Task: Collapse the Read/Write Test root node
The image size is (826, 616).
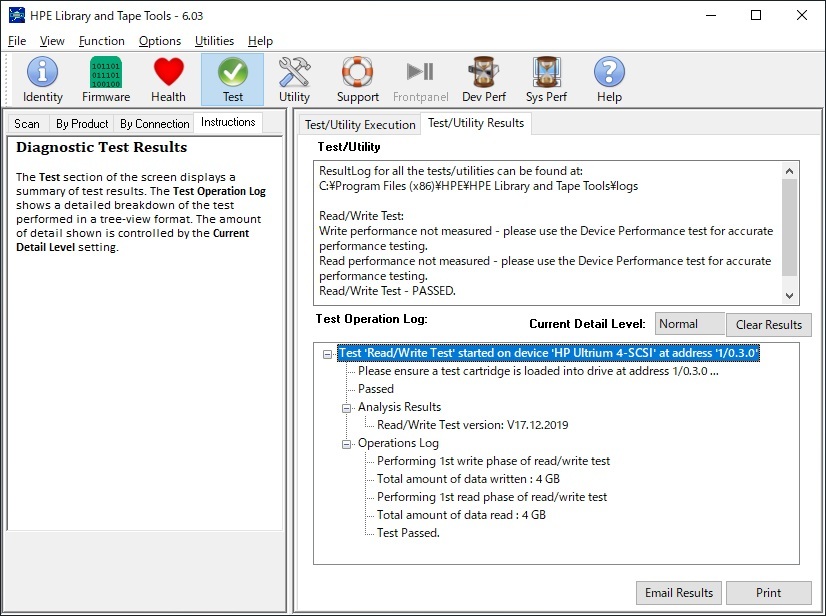Action: point(328,354)
